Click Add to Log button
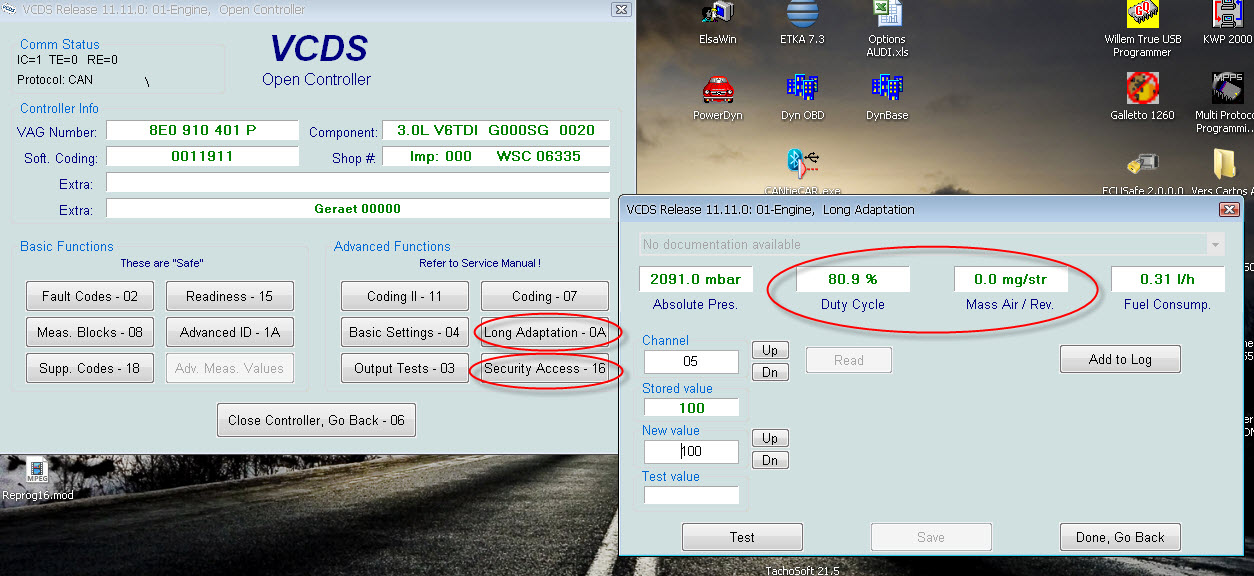Image resolution: width=1254 pixels, height=576 pixels. pyautogui.click(x=1120, y=359)
